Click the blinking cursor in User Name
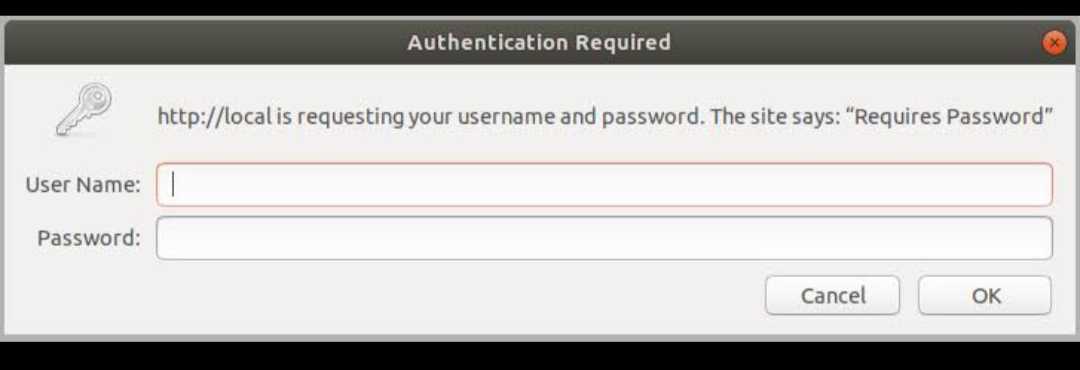 [x=173, y=185]
